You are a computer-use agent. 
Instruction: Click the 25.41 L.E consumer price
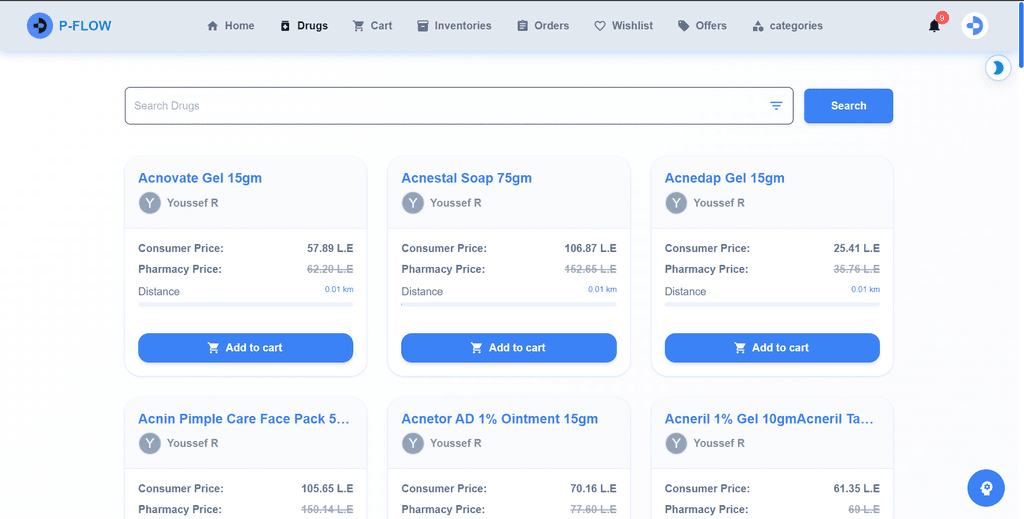pos(856,248)
